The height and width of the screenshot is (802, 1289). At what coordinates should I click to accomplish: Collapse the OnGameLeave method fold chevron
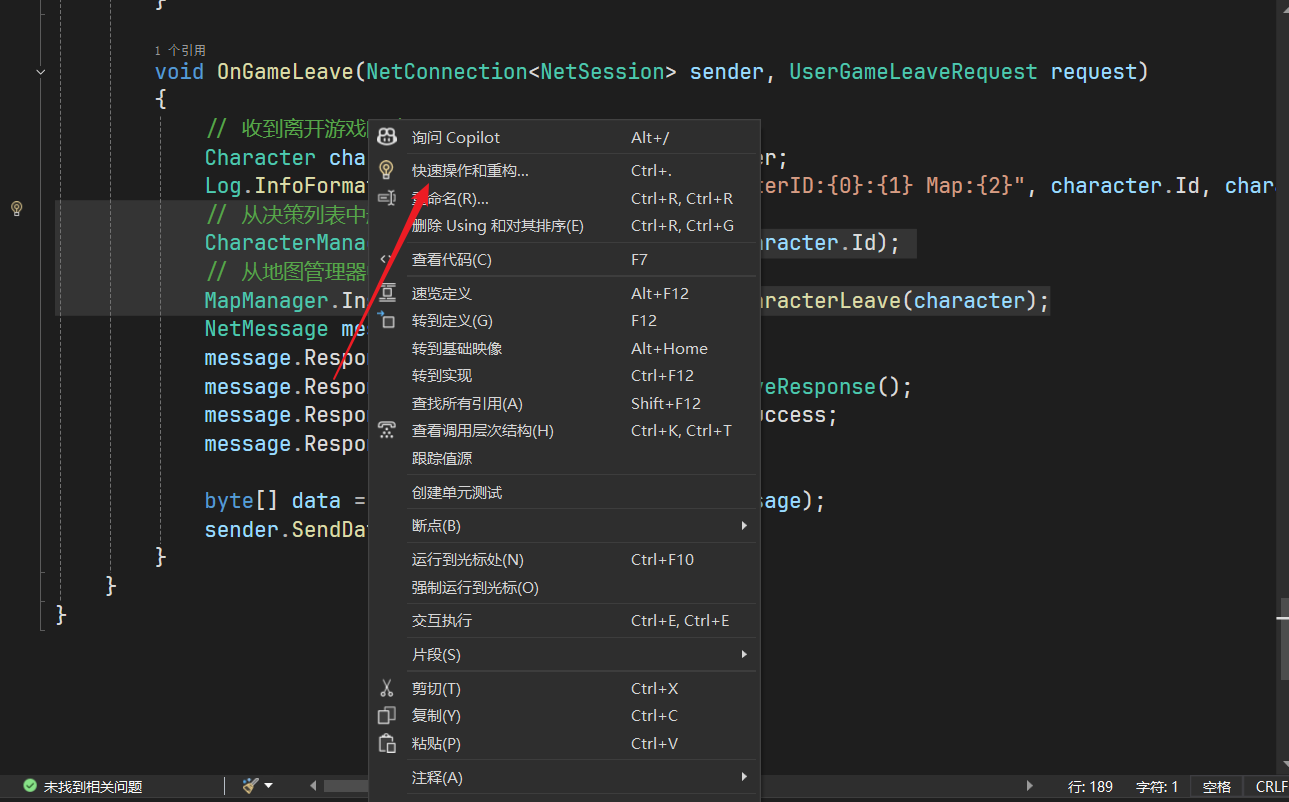coord(40,72)
